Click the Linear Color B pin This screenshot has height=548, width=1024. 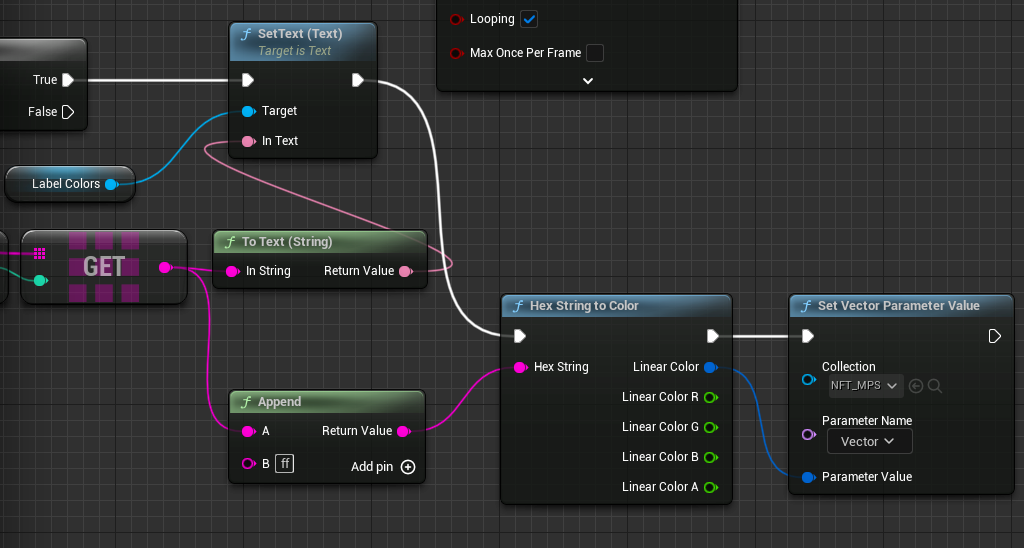711,457
